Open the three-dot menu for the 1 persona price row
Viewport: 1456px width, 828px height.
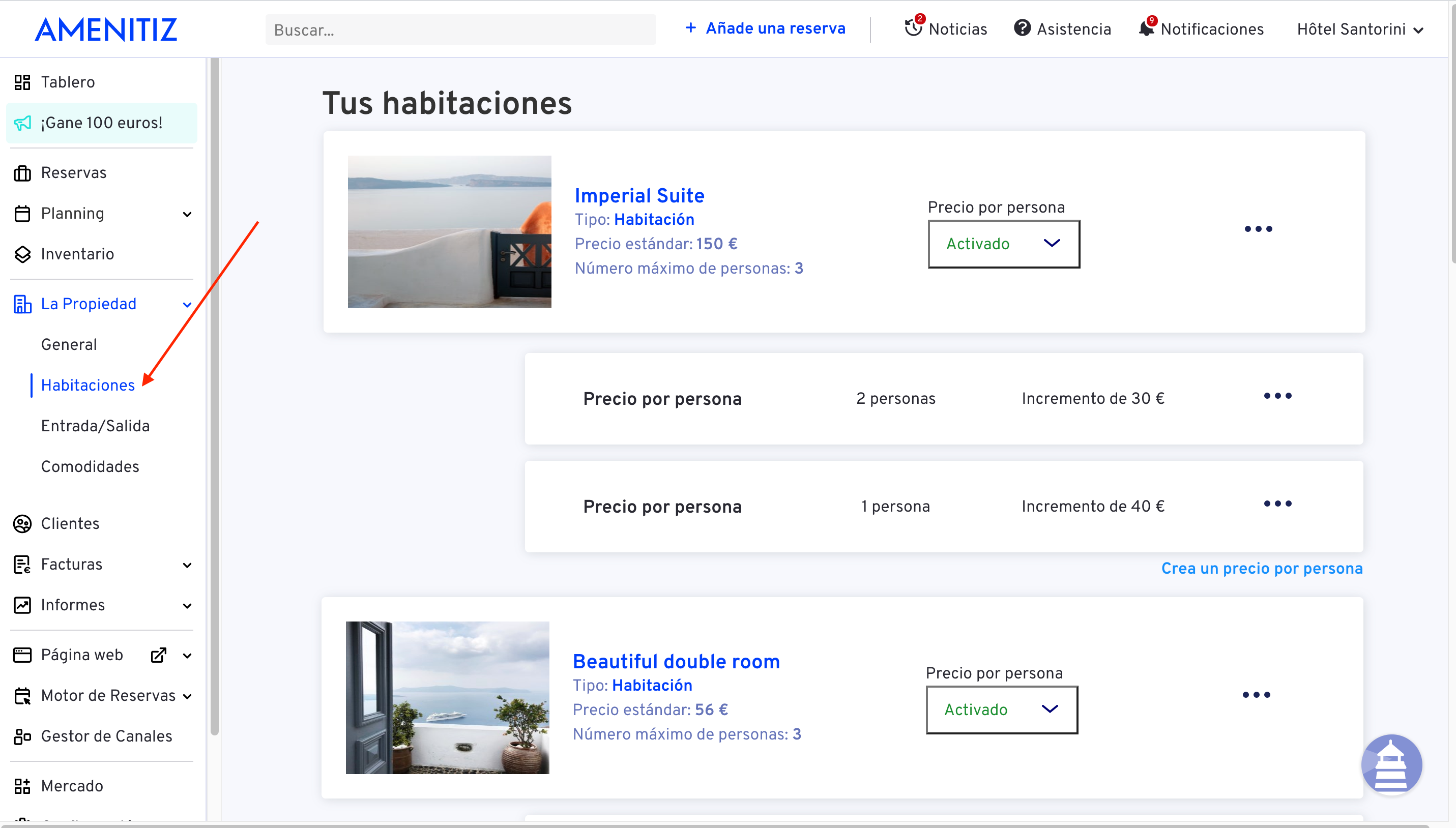(x=1277, y=504)
